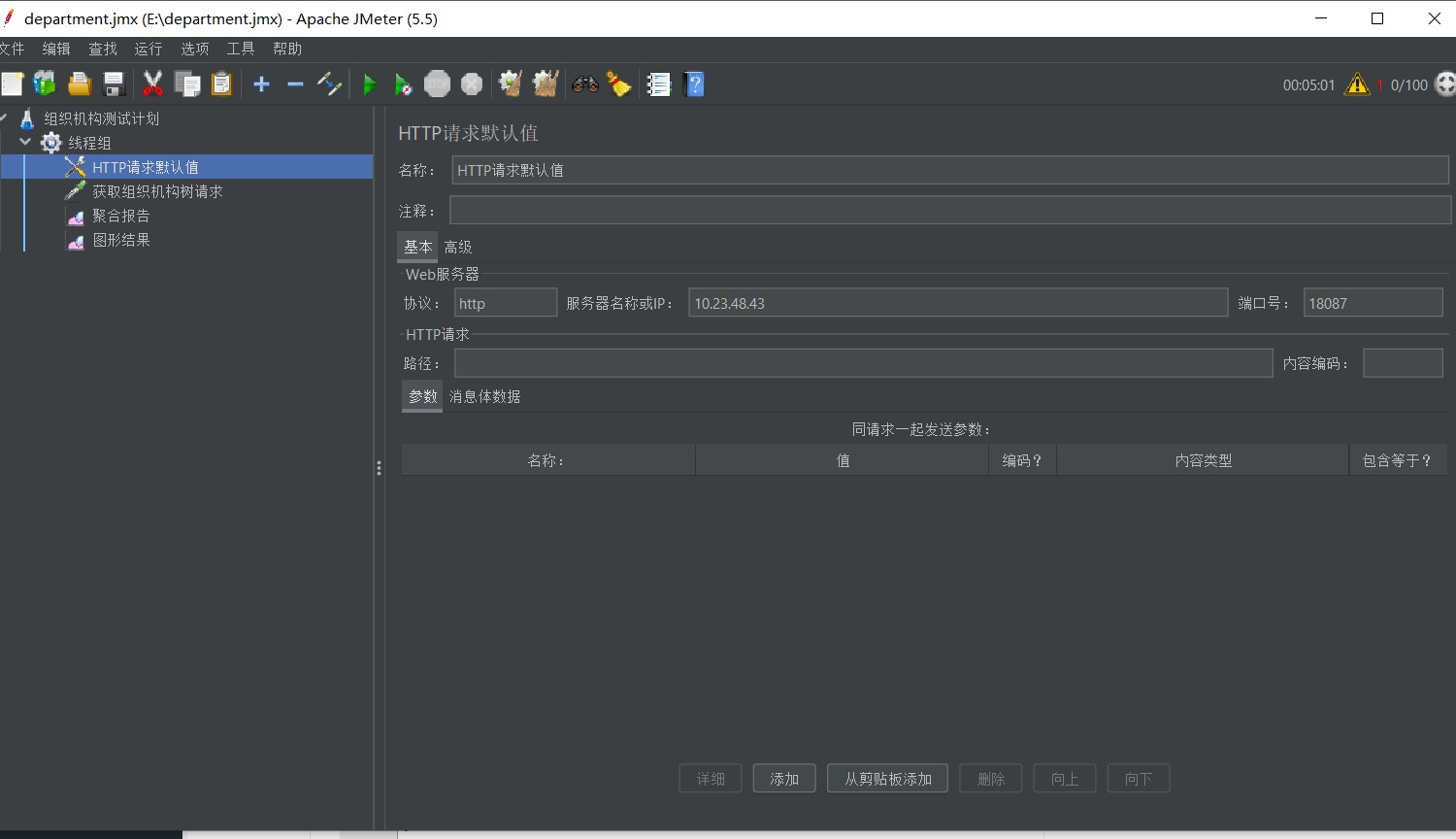Screen dimensions: 1456x839
Task: Open the 帮助 menu
Action: (287, 49)
